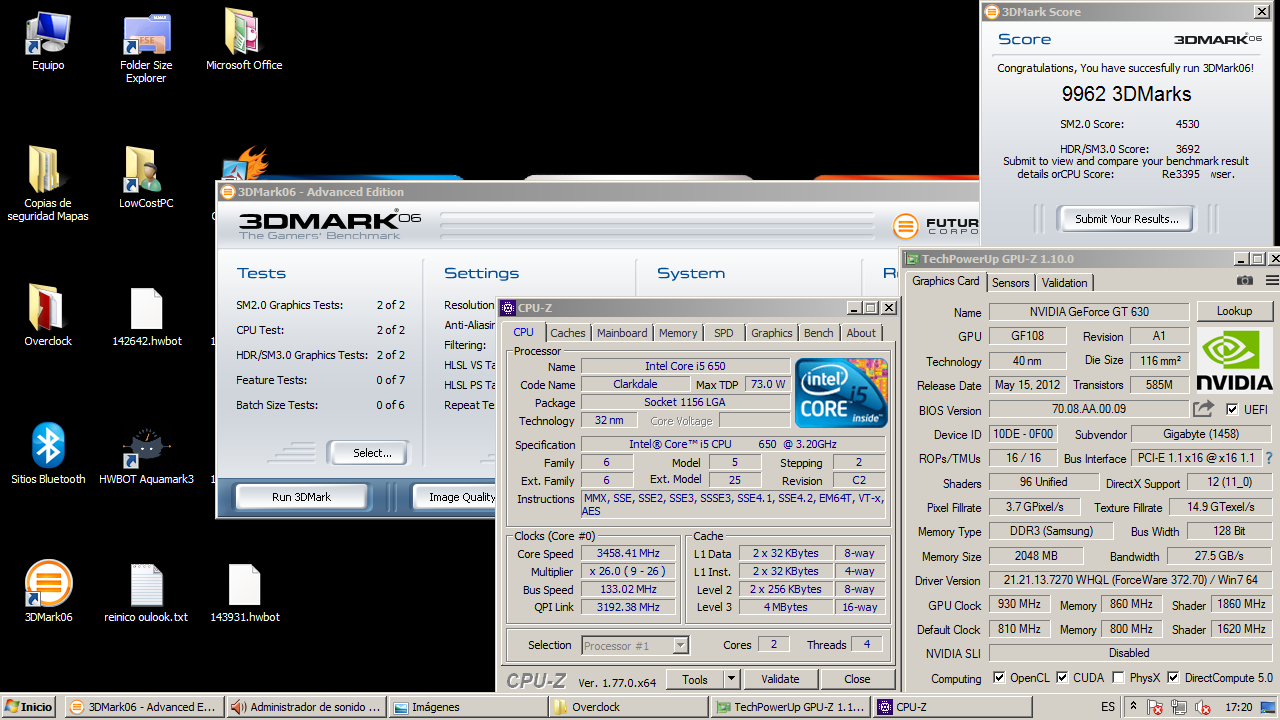The image size is (1280, 720).
Task: Switch to the Graphics tab in CPU-Z
Action: 772,333
